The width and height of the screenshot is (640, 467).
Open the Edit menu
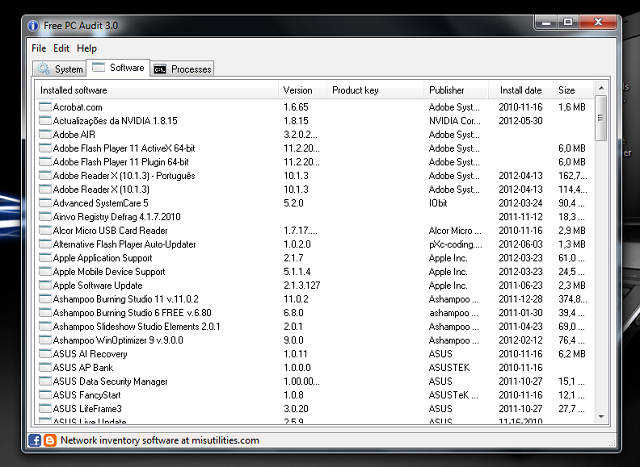[61, 48]
